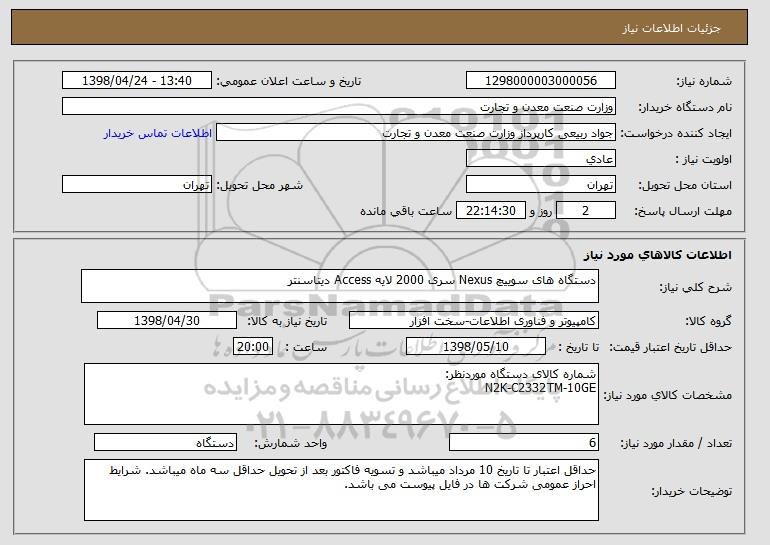
Task: Select the delivery province field تهران
Action: coord(541,185)
